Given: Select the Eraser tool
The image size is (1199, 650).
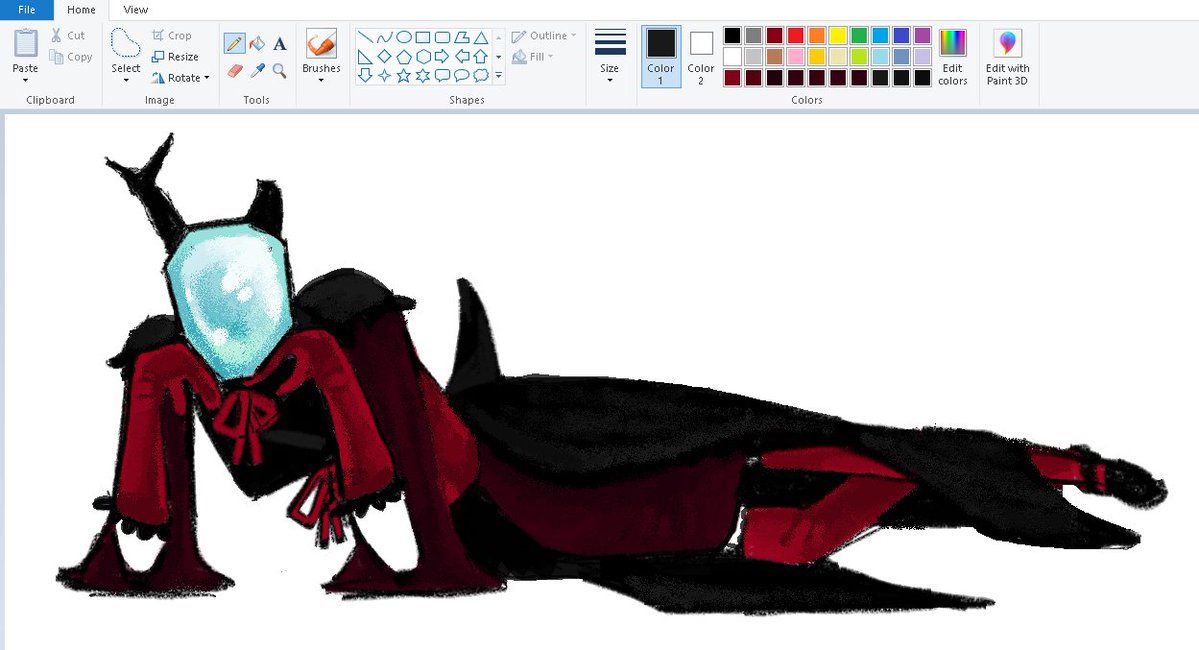Looking at the screenshot, I should [235, 70].
